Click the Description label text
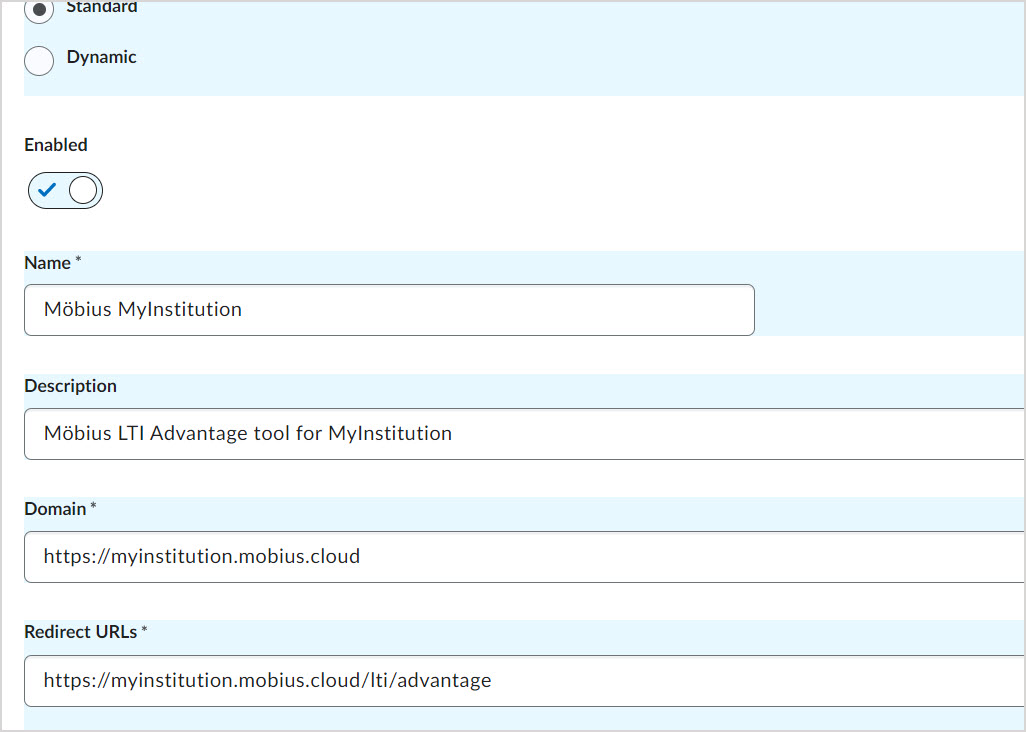Viewport: 1026px width, 732px height. [x=70, y=386]
